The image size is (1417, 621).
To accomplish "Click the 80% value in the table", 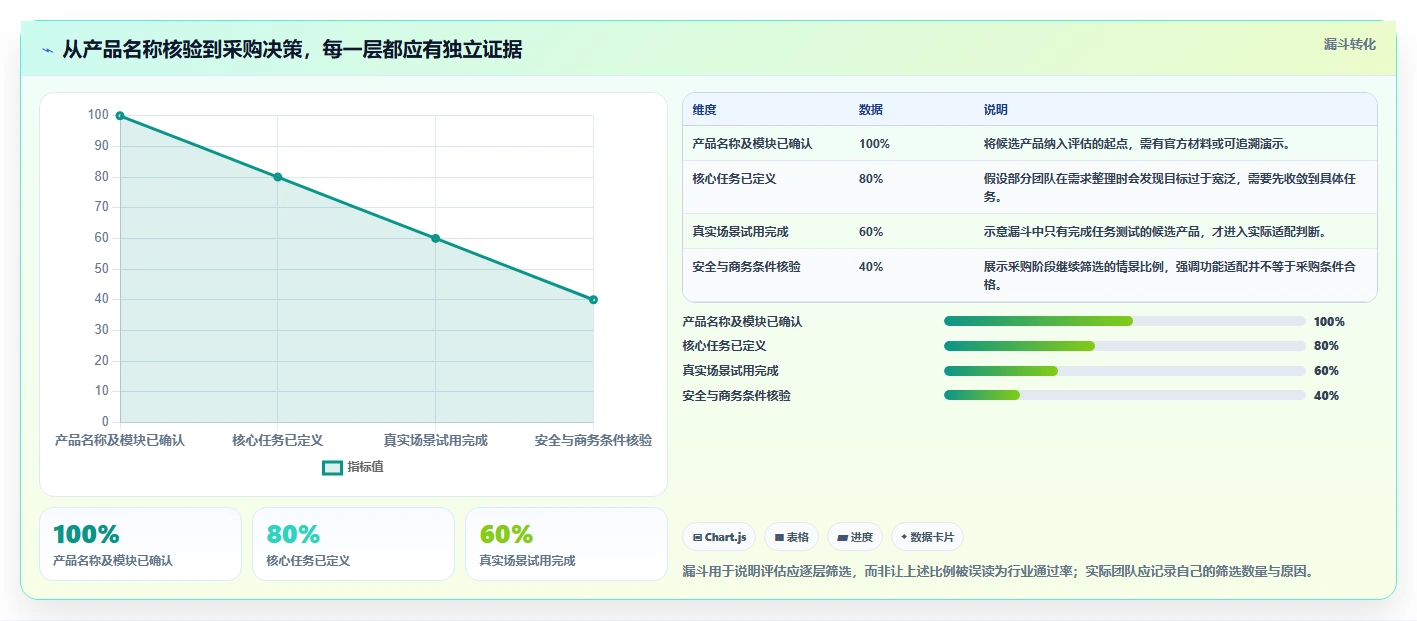I will (871, 179).
